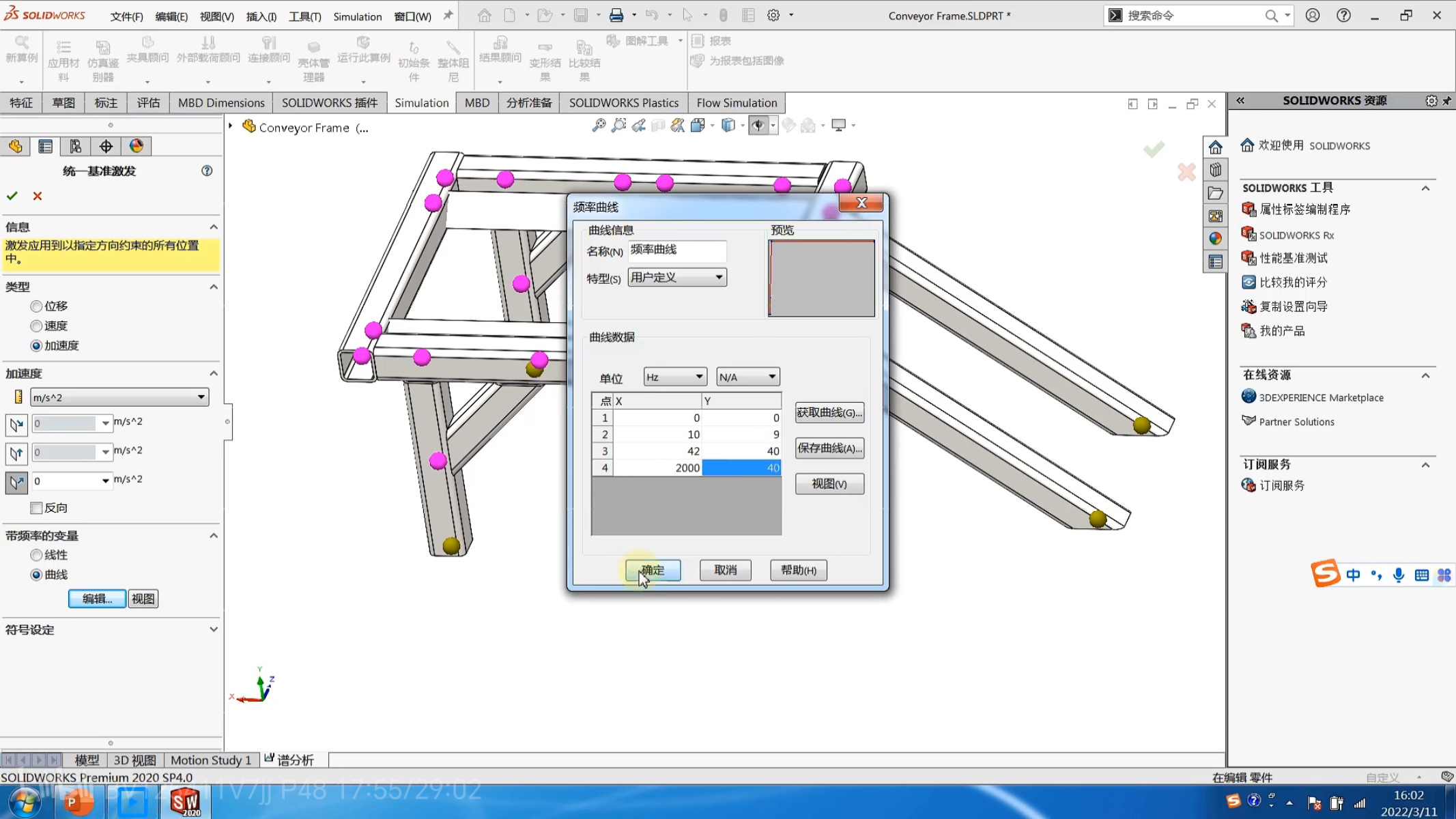Switch to the Motion Study 1 bottom tab

[211, 760]
